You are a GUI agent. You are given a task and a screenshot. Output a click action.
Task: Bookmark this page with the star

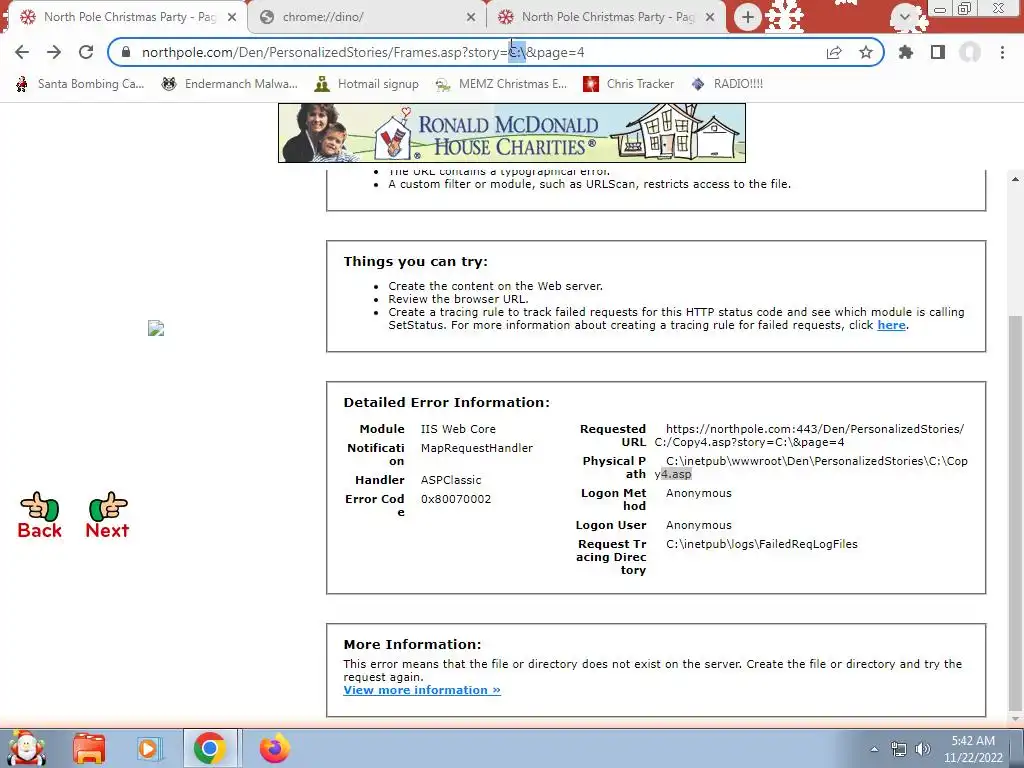coord(866,52)
